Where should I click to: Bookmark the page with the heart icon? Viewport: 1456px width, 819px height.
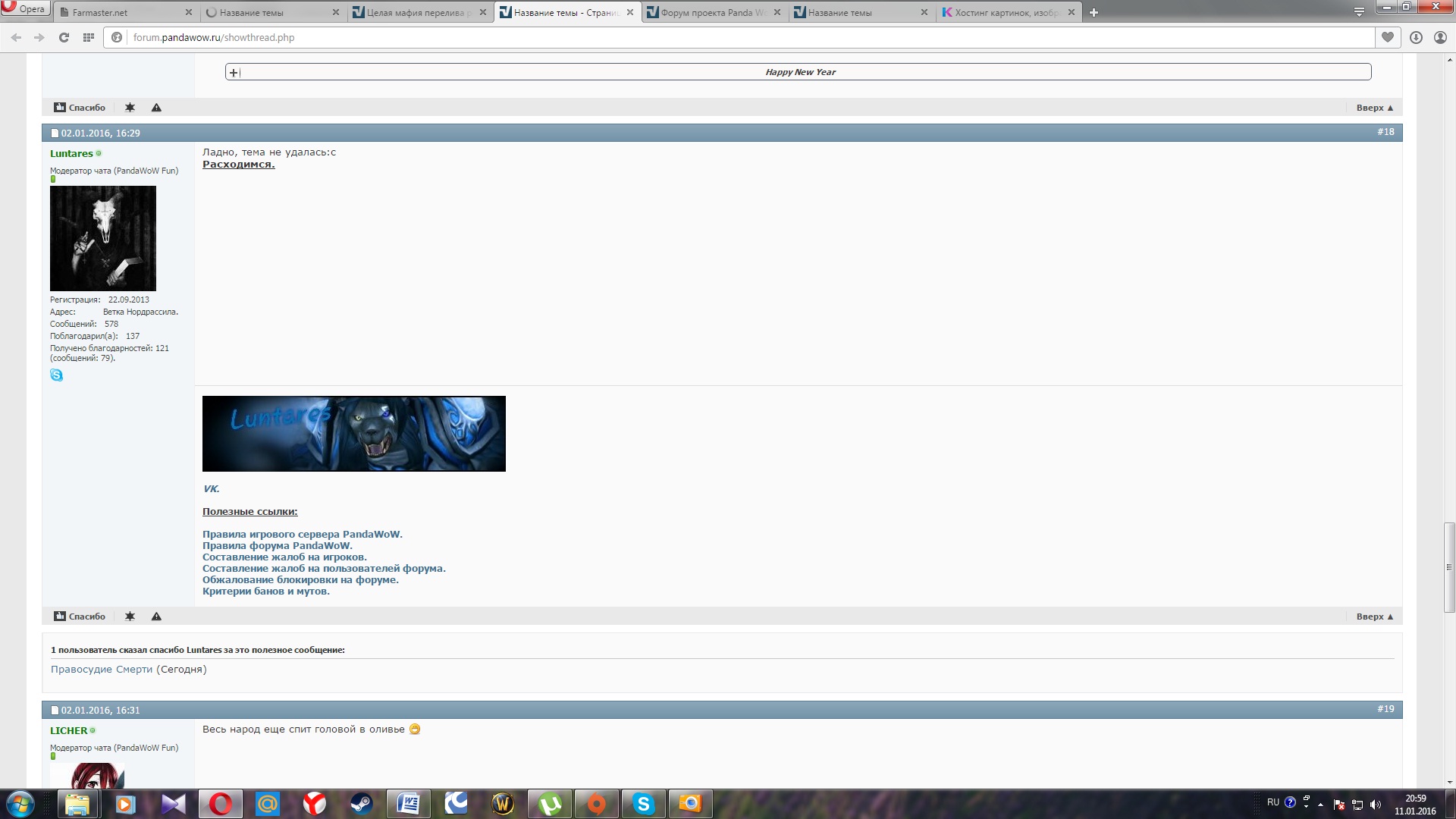pyautogui.click(x=1387, y=37)
